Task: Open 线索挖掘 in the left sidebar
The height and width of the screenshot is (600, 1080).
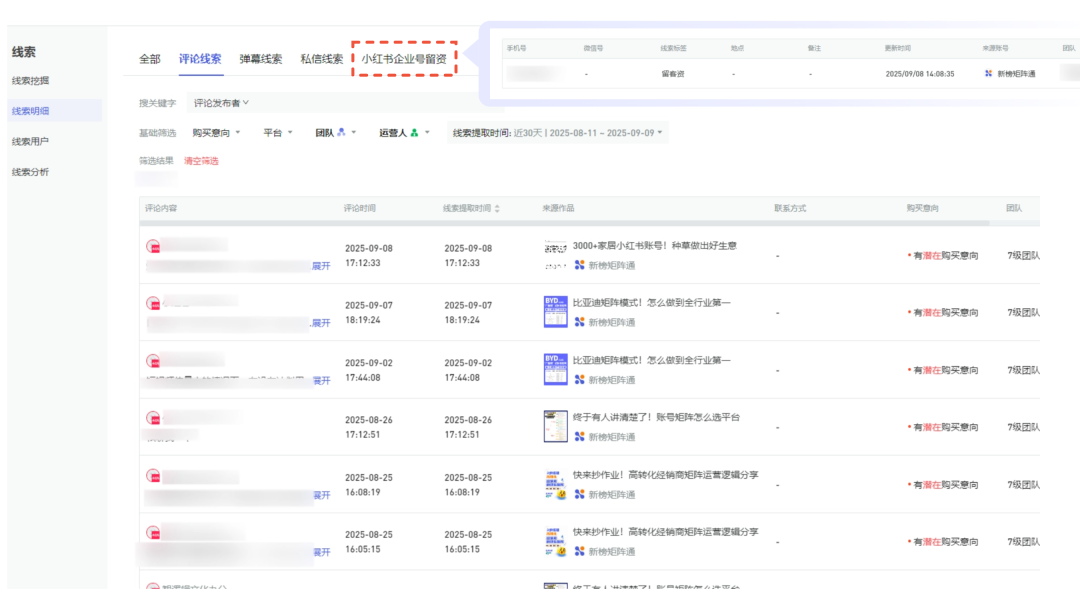Action: tap(30, 80)
